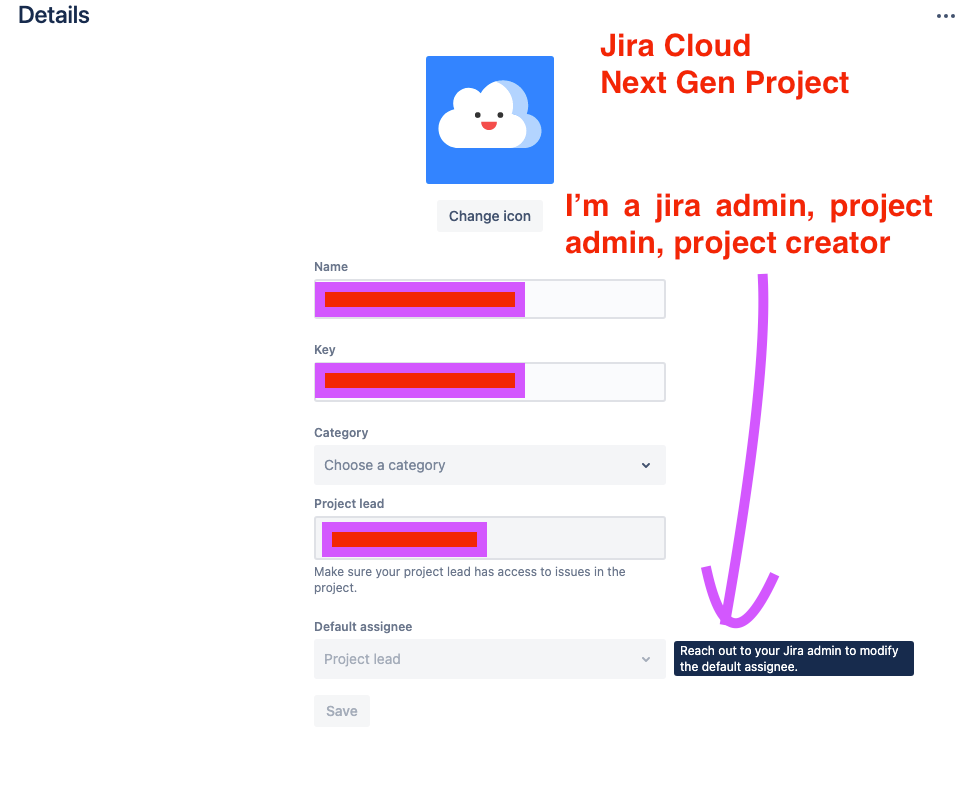Open the three-dot more actions menu

(945, 16)
